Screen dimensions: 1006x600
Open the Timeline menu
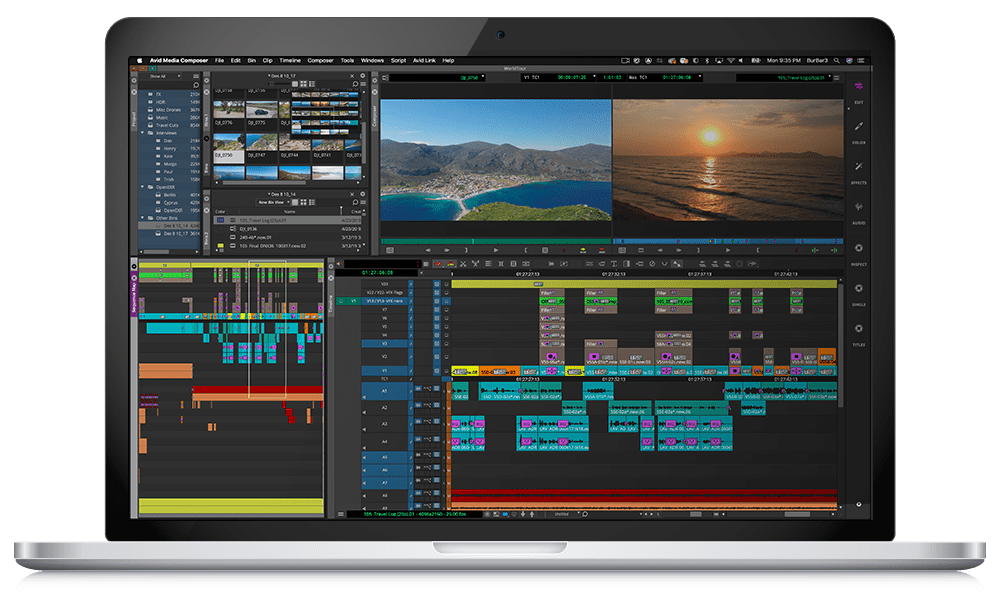tap(290, 60)
